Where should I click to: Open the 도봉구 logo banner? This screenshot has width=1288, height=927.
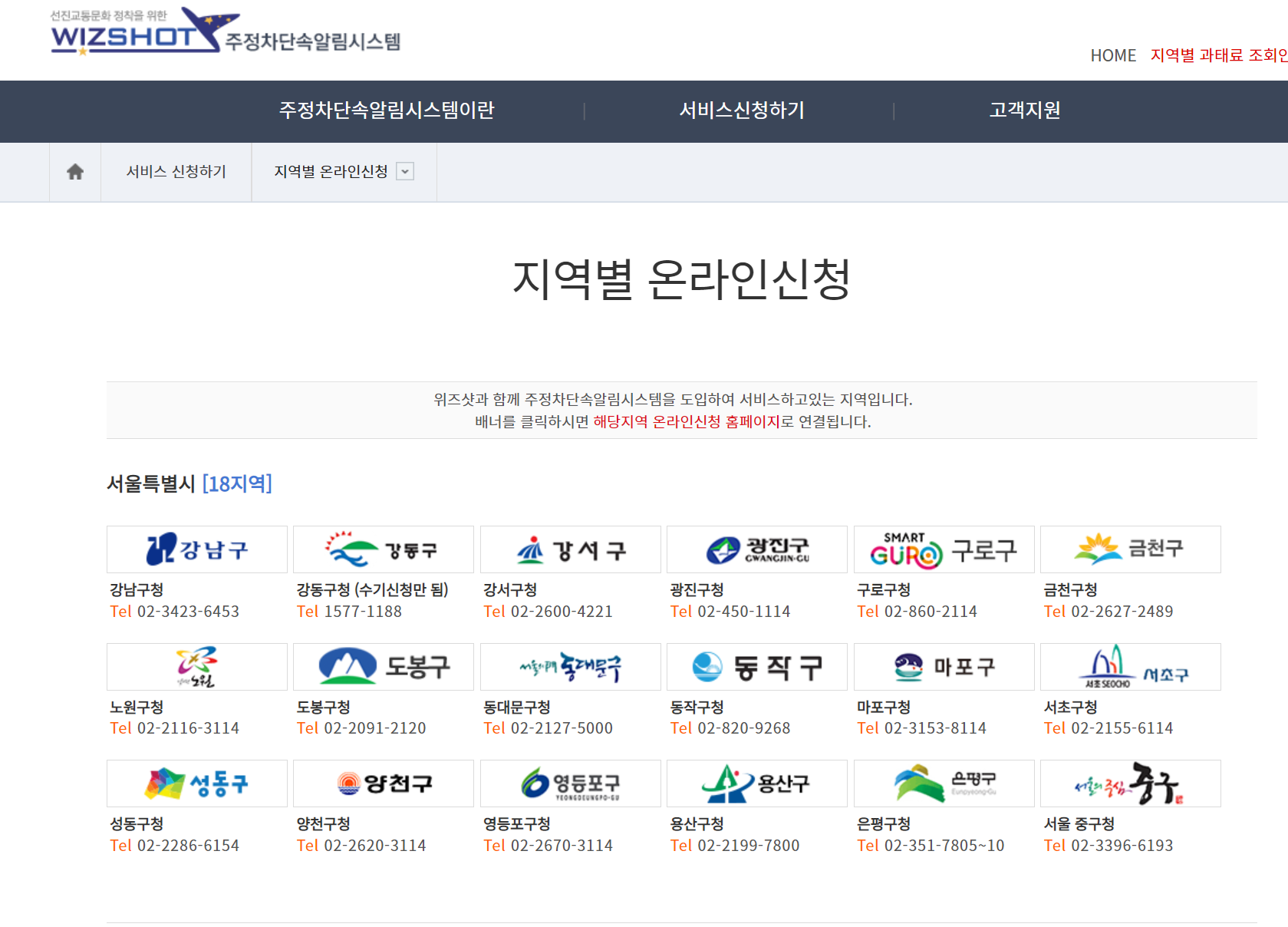384,667
